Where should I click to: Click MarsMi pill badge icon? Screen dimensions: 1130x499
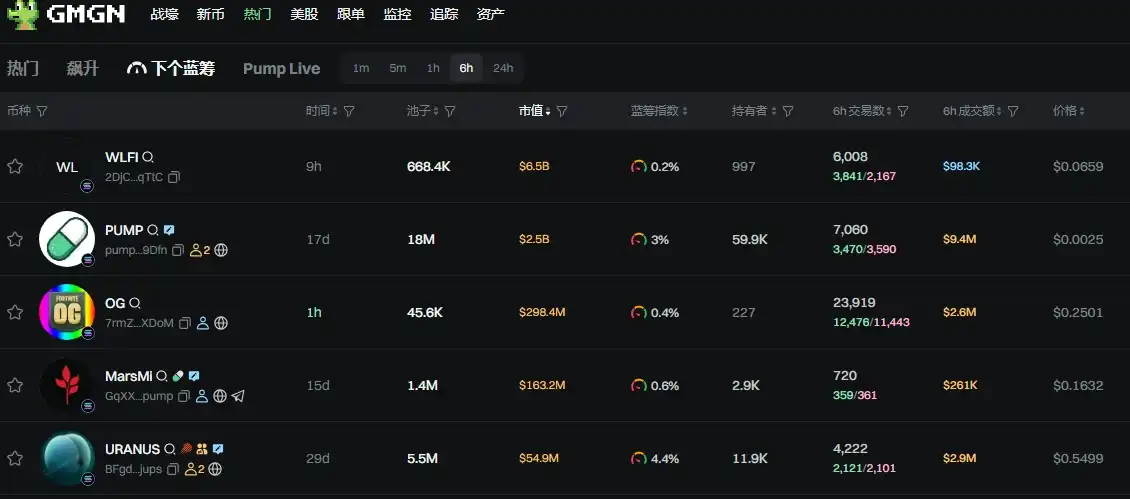tap(178, 376)
